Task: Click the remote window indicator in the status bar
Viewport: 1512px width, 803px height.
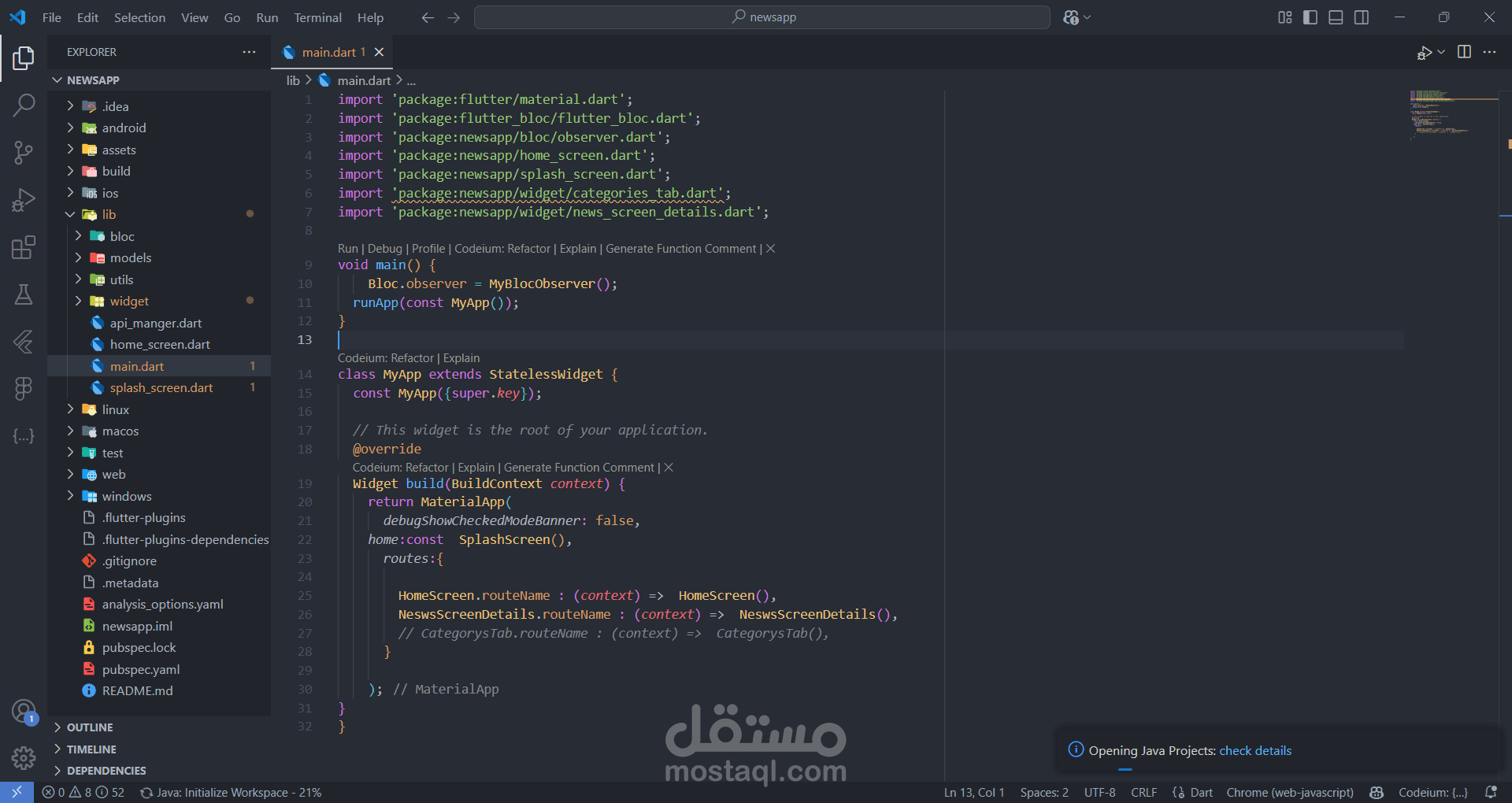Action: click(x=17, y=793)
